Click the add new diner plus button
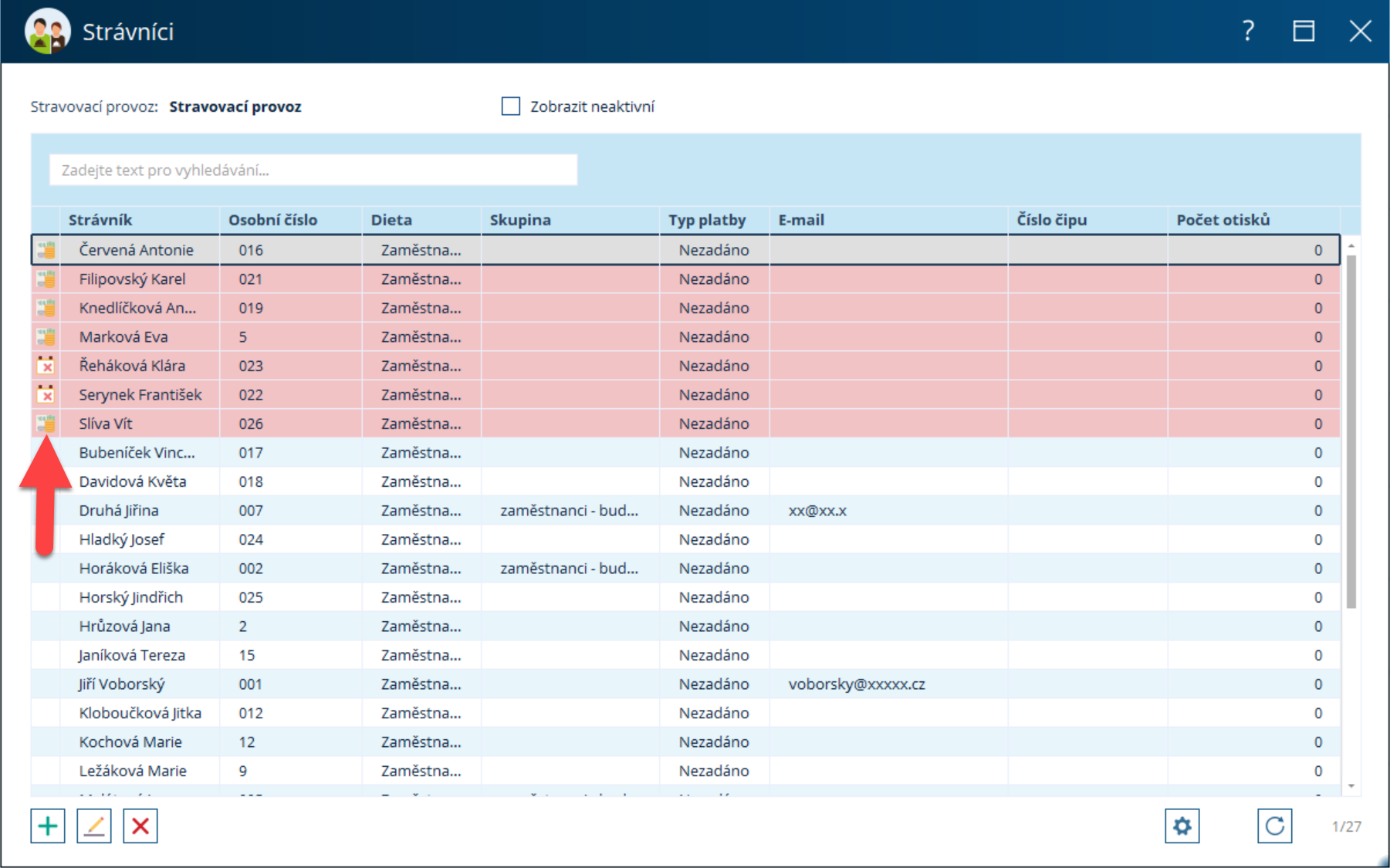Viewport: 1390px width, 868px height. coord(48,826)
